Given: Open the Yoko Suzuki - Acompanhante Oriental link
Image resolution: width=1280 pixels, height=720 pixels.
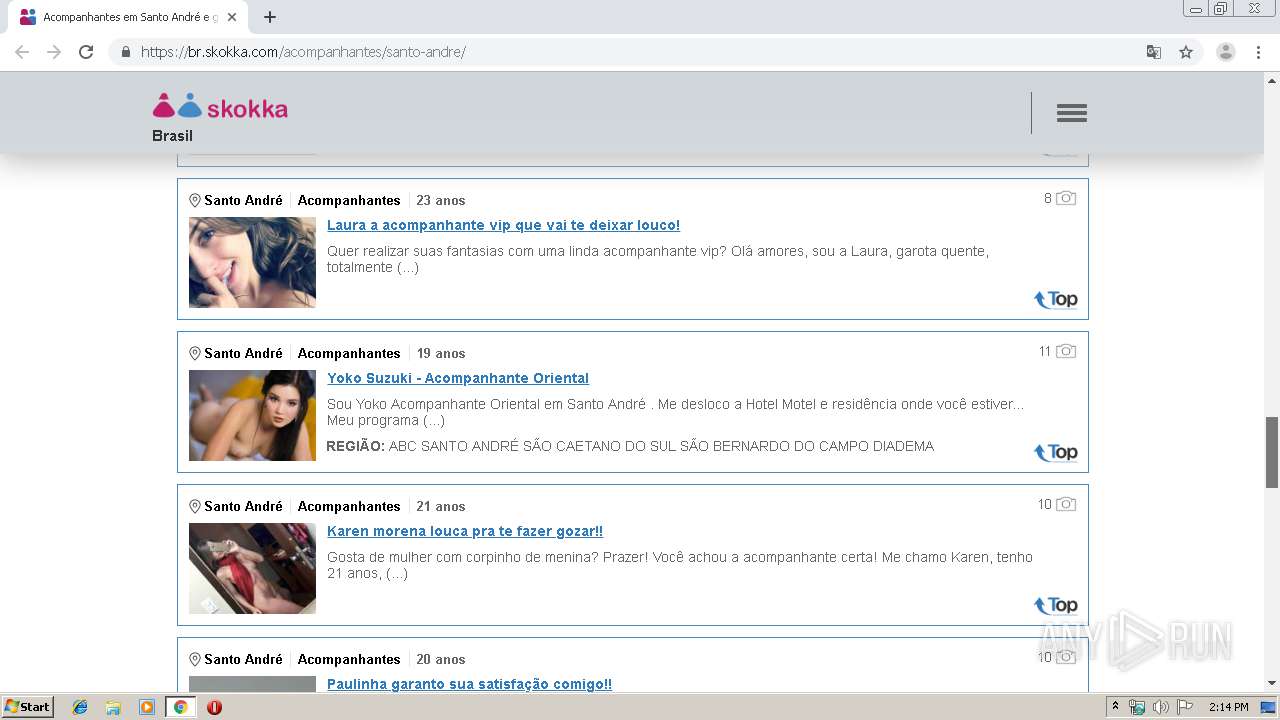Looking at the screenshot, I should (x=458, y=378).
